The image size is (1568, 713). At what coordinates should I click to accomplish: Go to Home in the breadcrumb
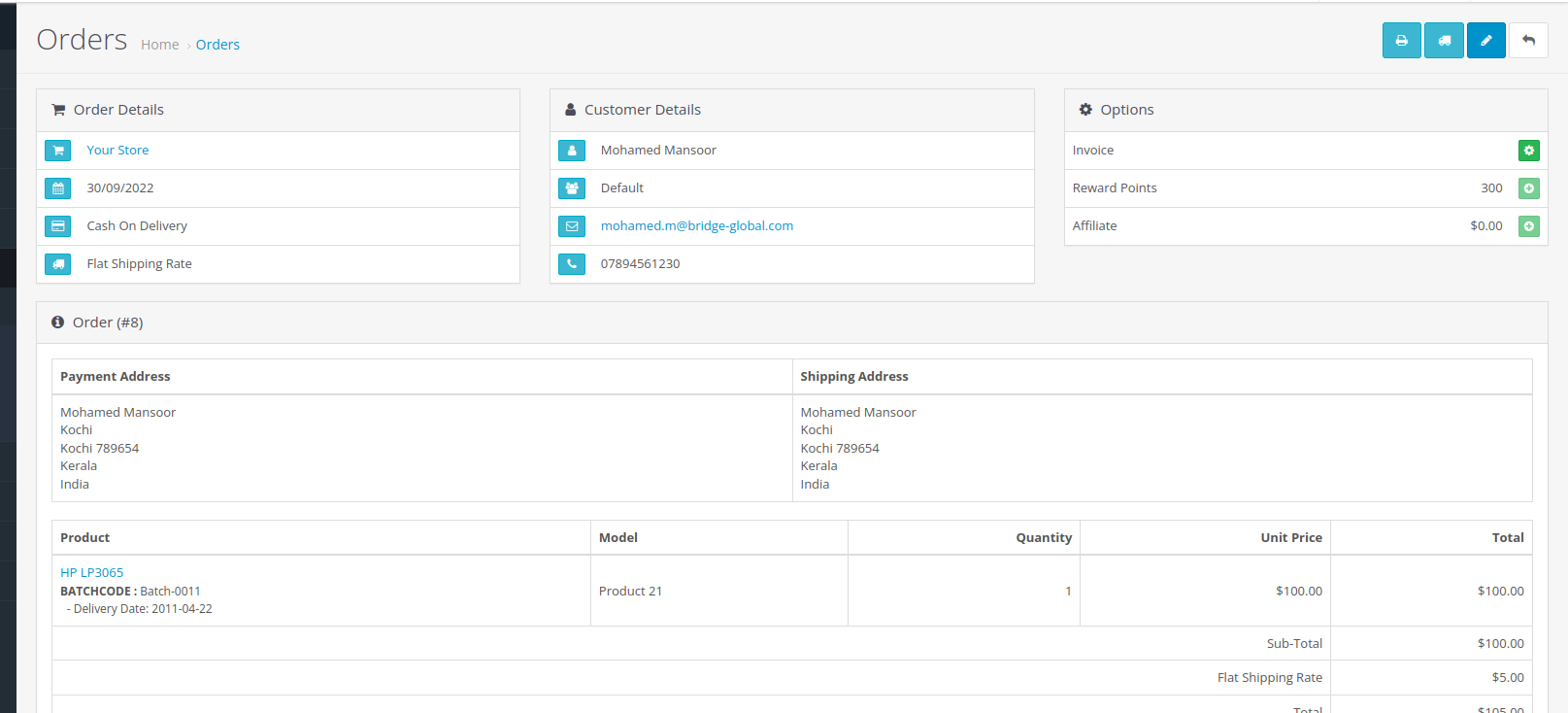pos(159,45)
